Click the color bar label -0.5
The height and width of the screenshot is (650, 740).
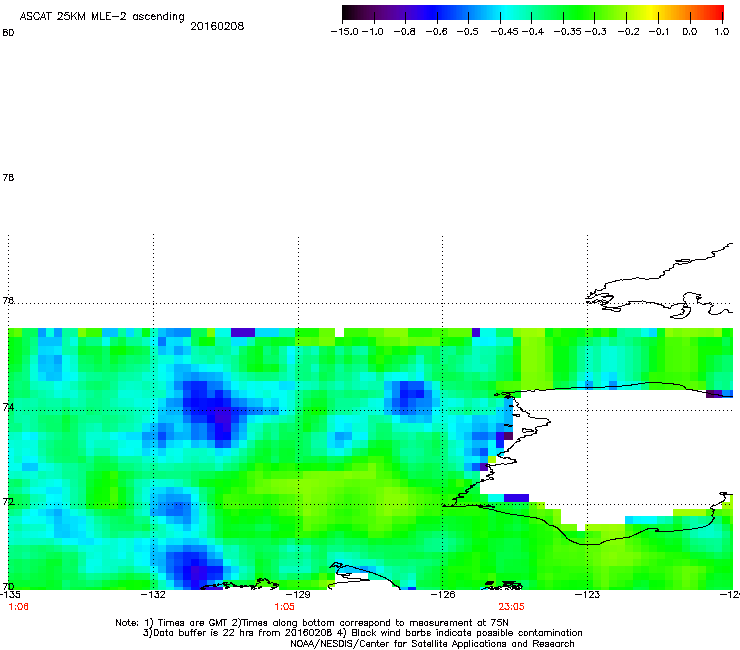[x=467, y=32]
